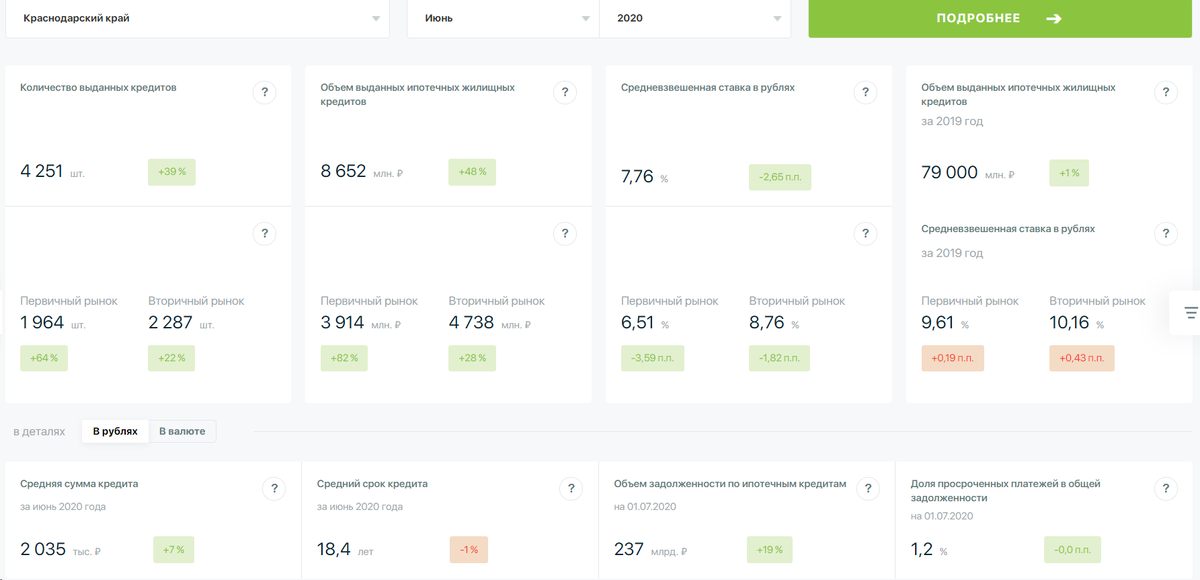This screenshot has width=1200, height=580.
Task: Click the 7,76 % rate value
Action: (644, 177)
